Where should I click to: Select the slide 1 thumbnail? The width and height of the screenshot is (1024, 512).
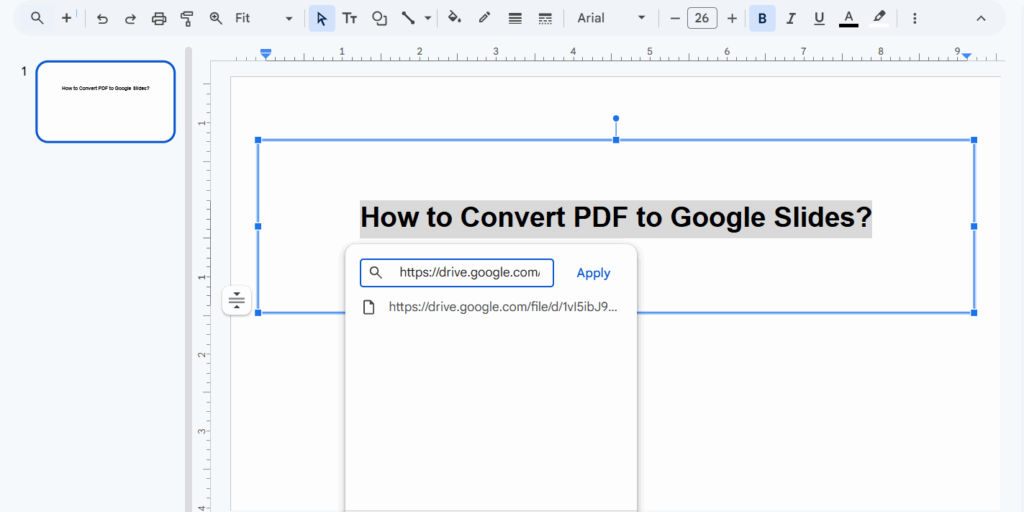(x=105, y=101)
